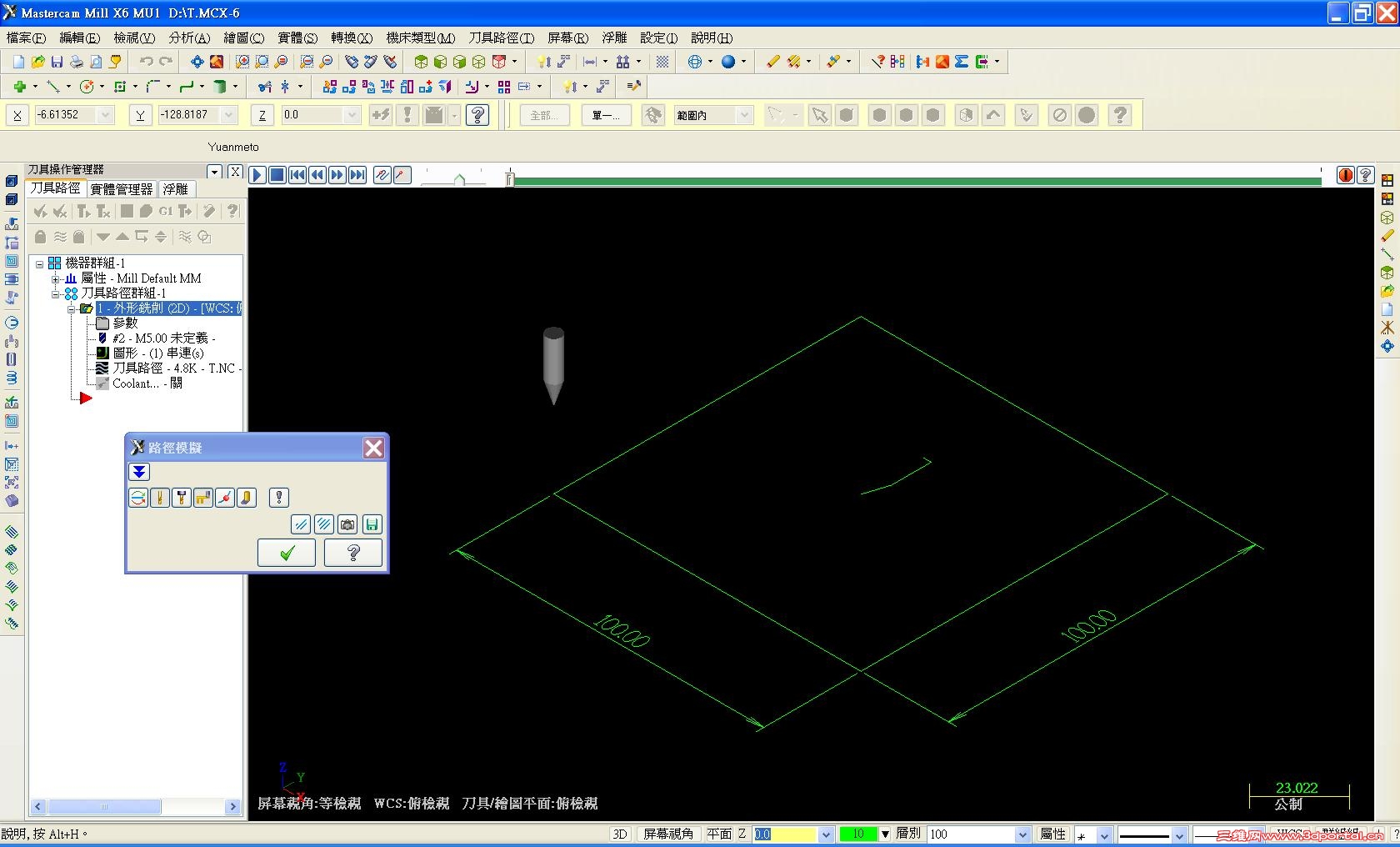Redo the last undone action
Image resolution: width=1400 pixels, height=847 pixels.
pos(166,62)
